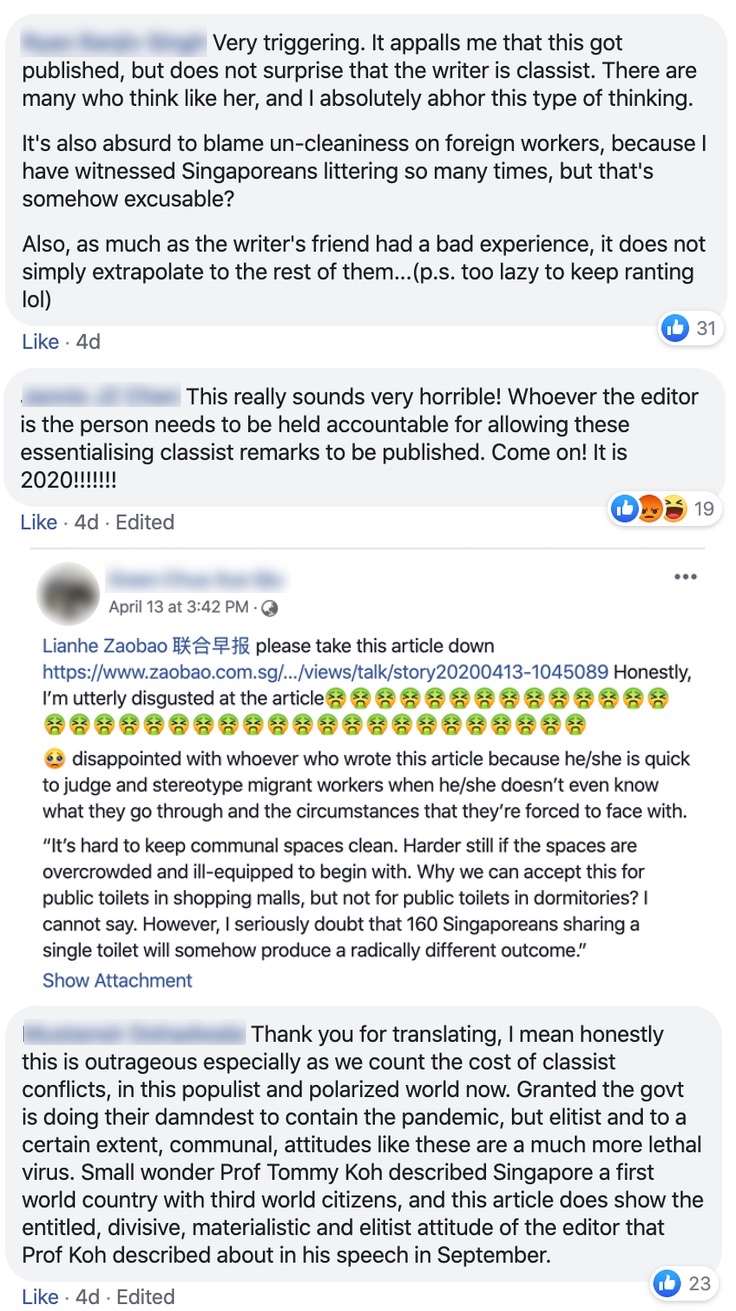
Task: Click the like reaction icon beside 23
Action: pos(667,1282)
